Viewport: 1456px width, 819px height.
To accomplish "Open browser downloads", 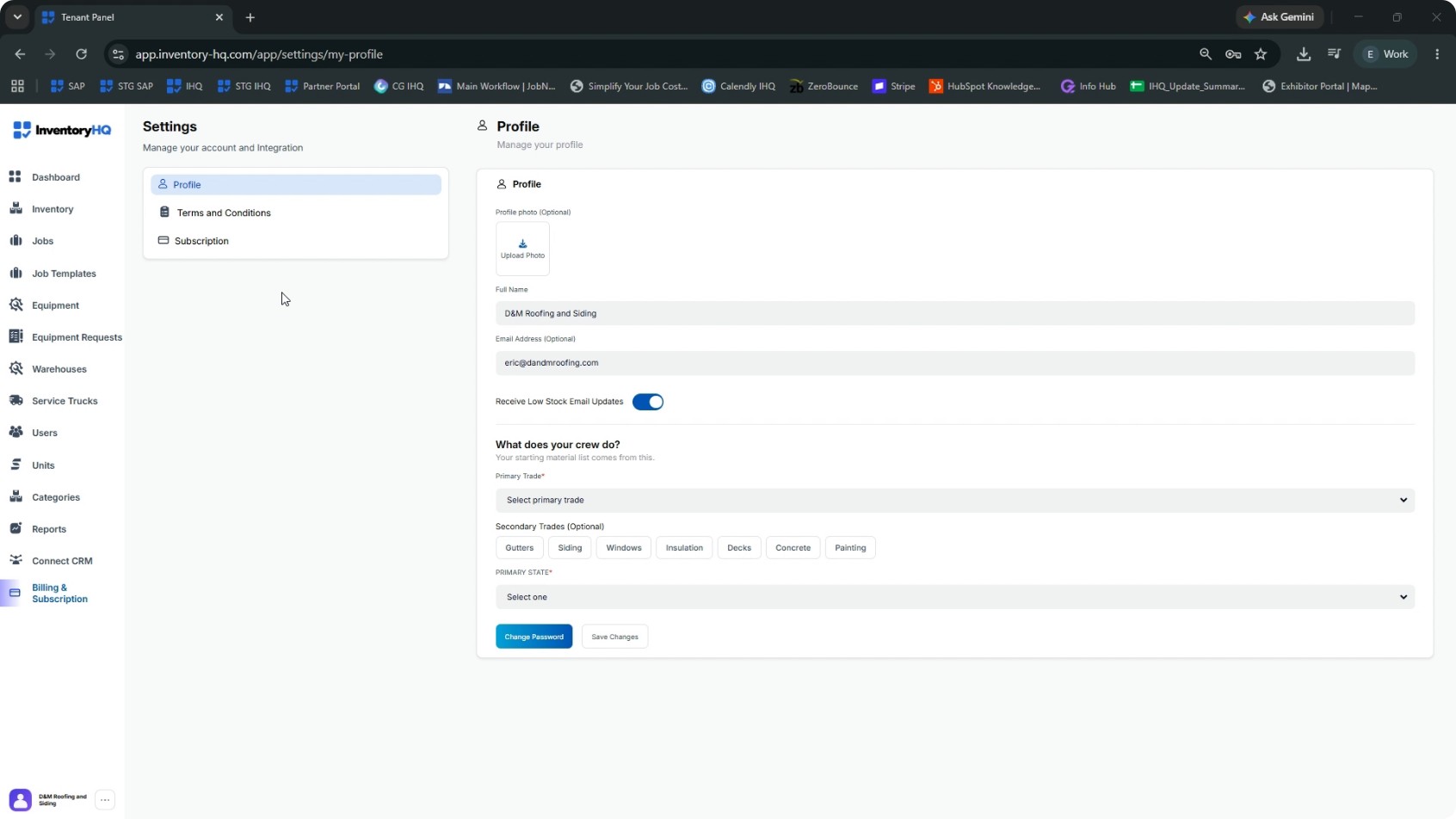I will [1304, 54].
